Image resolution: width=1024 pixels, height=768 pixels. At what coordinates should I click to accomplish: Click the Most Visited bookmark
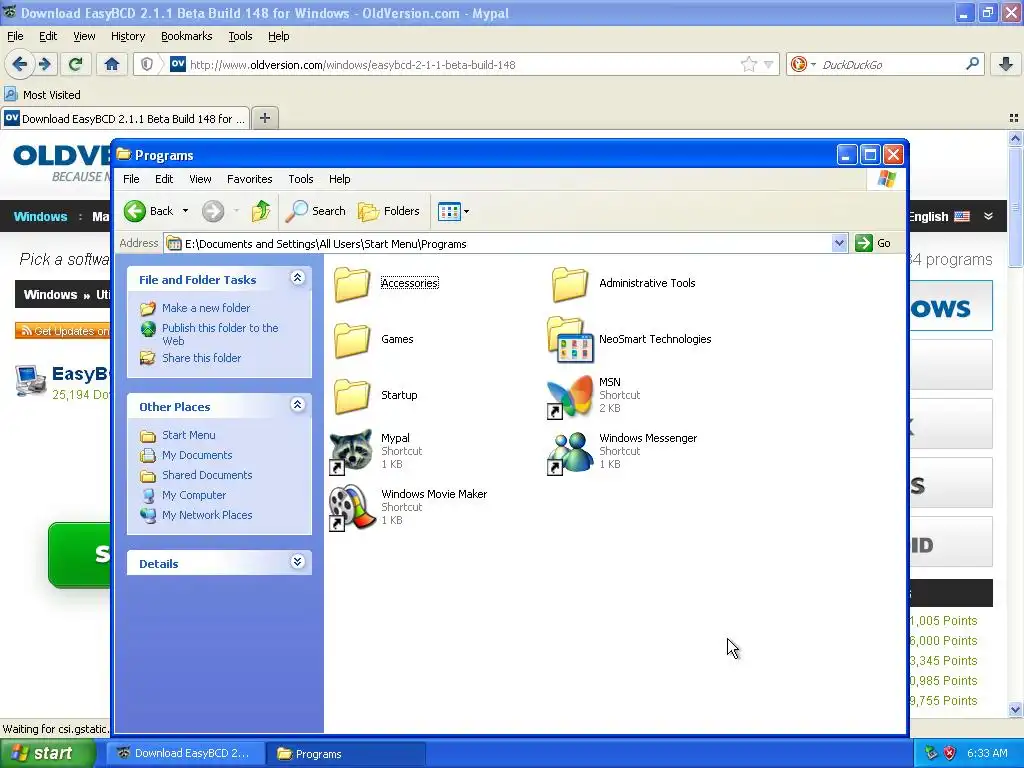click(43, 95)
